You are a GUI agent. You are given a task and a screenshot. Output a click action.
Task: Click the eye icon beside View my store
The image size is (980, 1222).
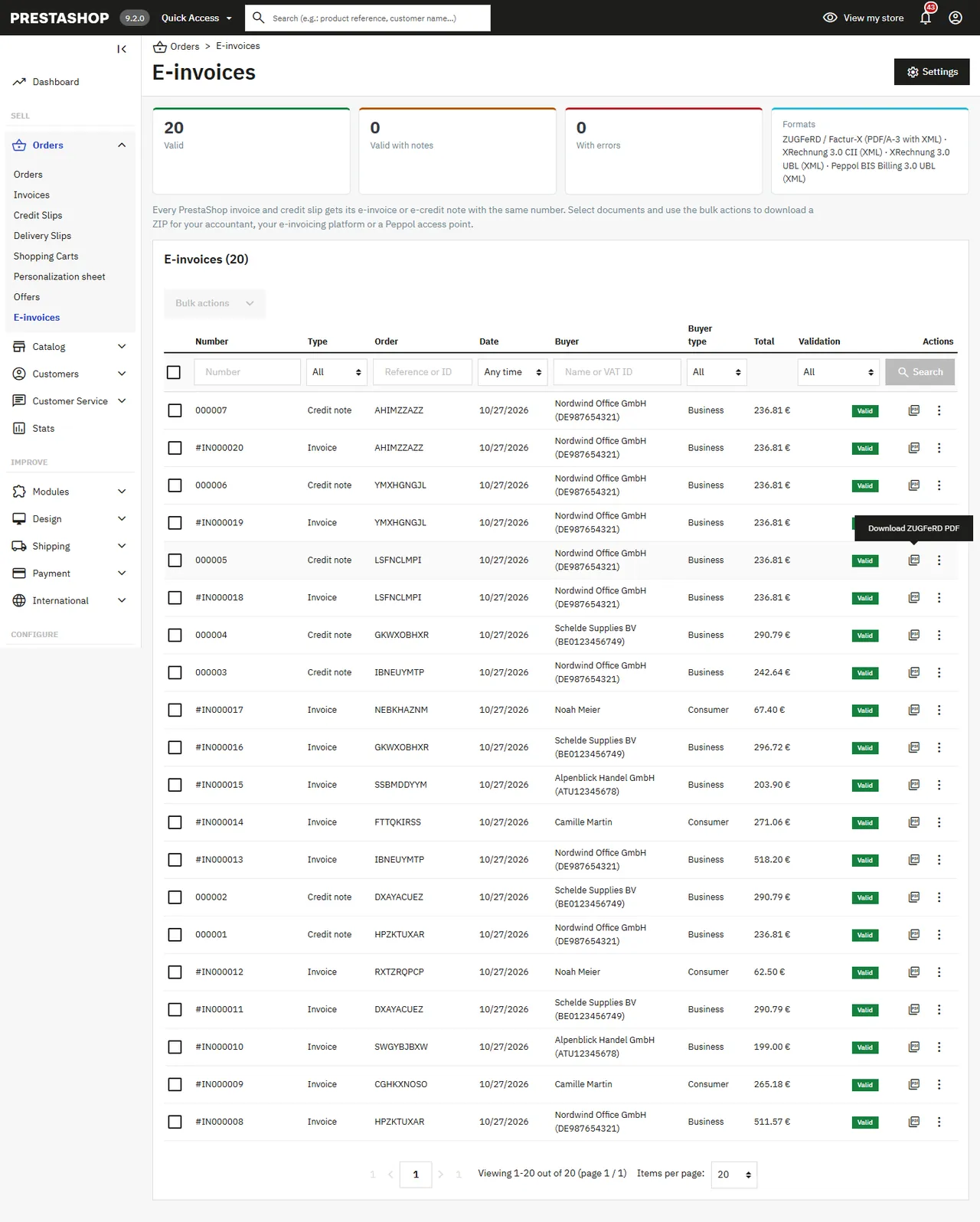pos(830,18)
